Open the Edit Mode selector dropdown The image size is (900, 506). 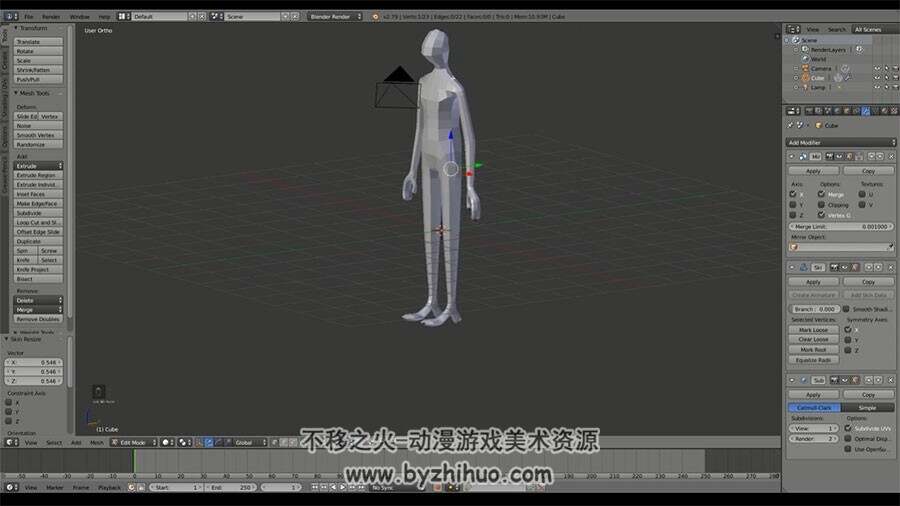tap(134, 442)
